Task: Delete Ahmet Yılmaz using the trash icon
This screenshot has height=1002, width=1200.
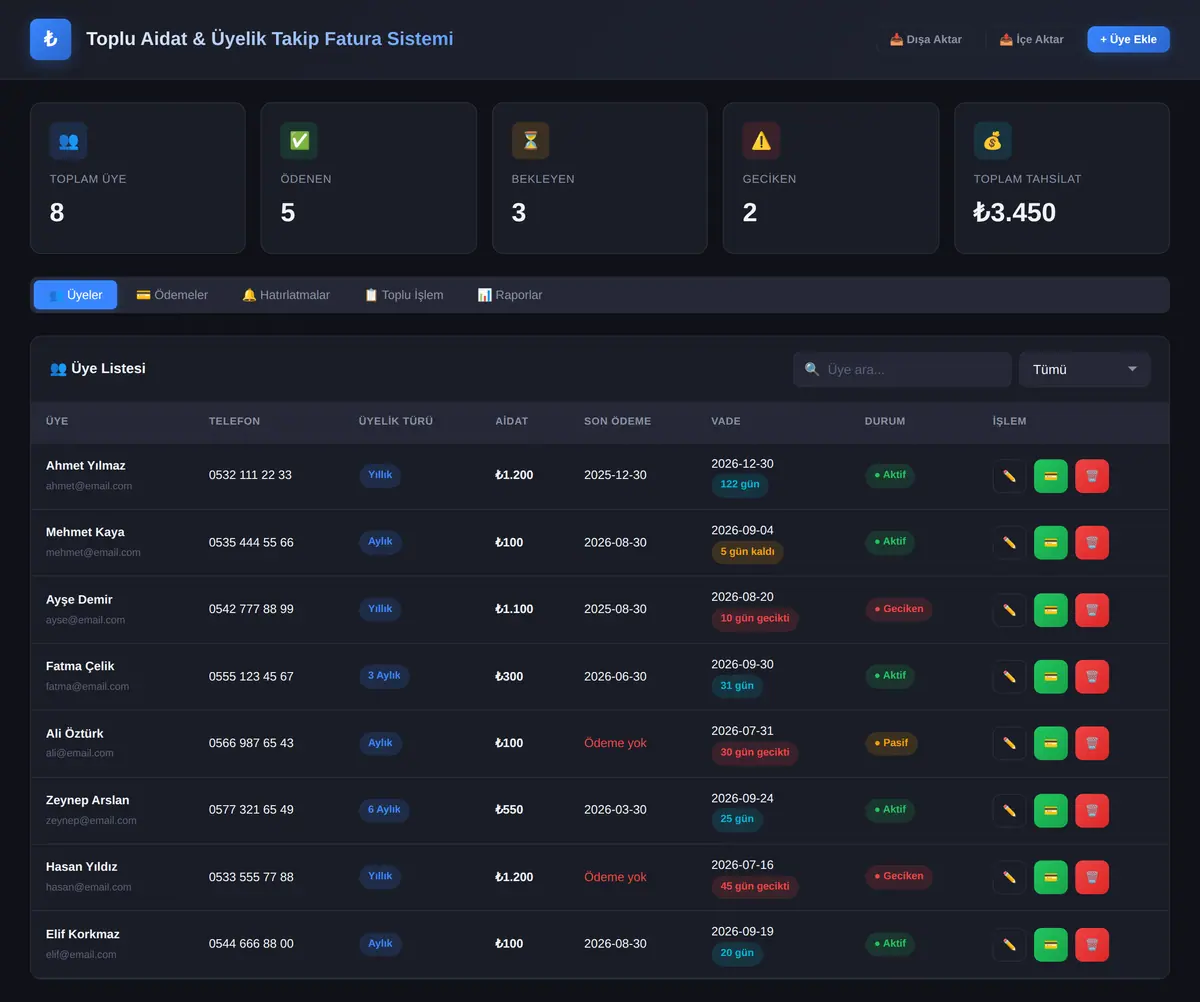Action: tap(1092, 476)
